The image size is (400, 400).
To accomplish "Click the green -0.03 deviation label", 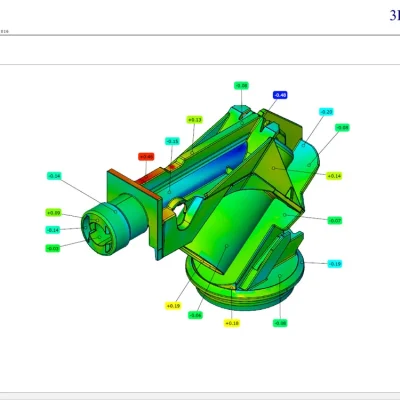I will (x=53, y=248).
